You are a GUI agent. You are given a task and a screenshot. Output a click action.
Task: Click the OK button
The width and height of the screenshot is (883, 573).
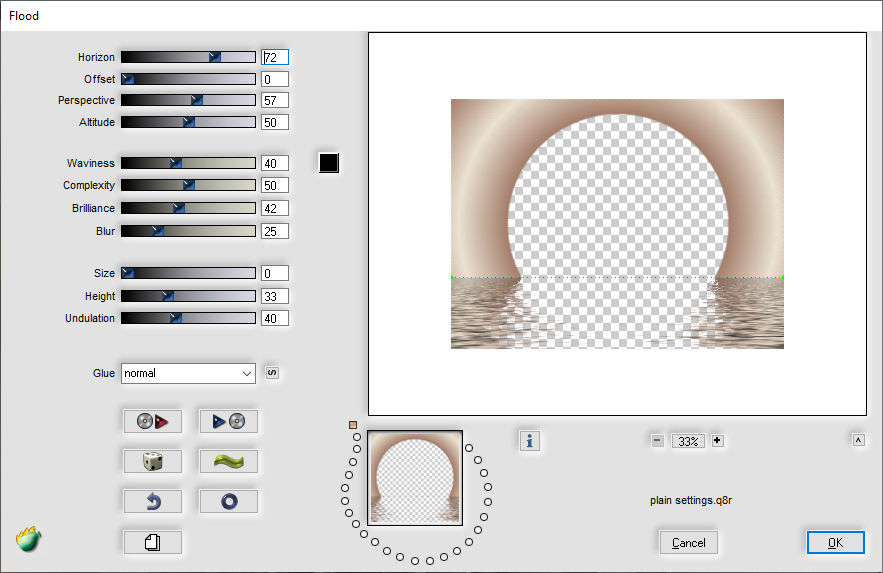pyautogui.click(x=835, y=543)
